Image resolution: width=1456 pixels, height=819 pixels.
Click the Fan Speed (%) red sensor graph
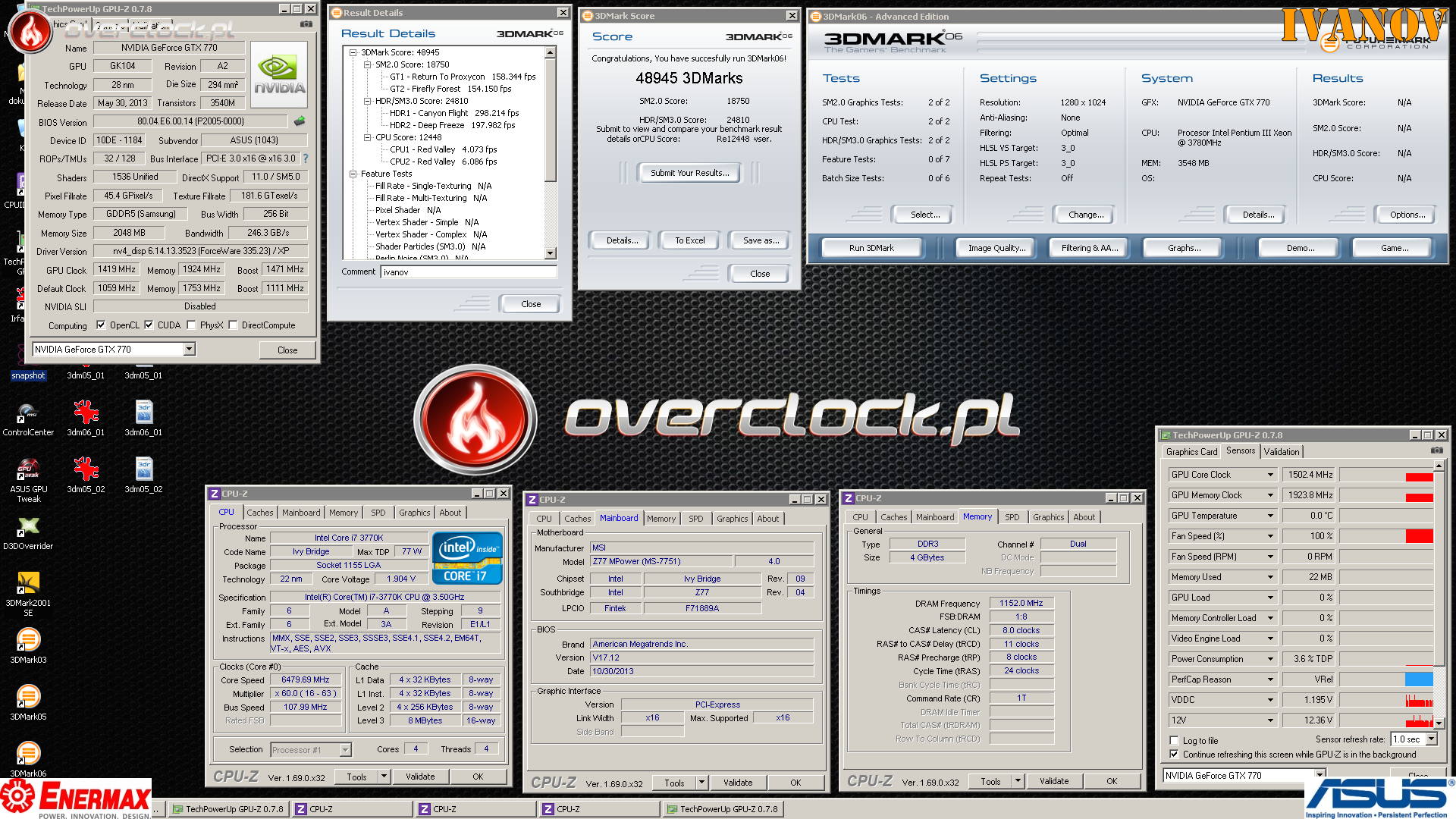pos(1419,536)
